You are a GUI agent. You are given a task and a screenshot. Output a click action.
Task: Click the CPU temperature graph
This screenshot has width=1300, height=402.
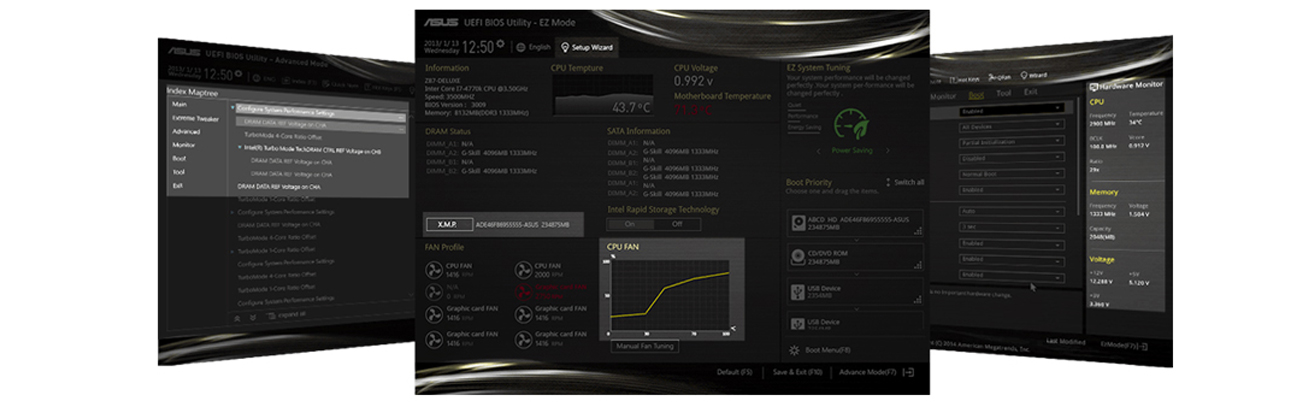[604, 97]
